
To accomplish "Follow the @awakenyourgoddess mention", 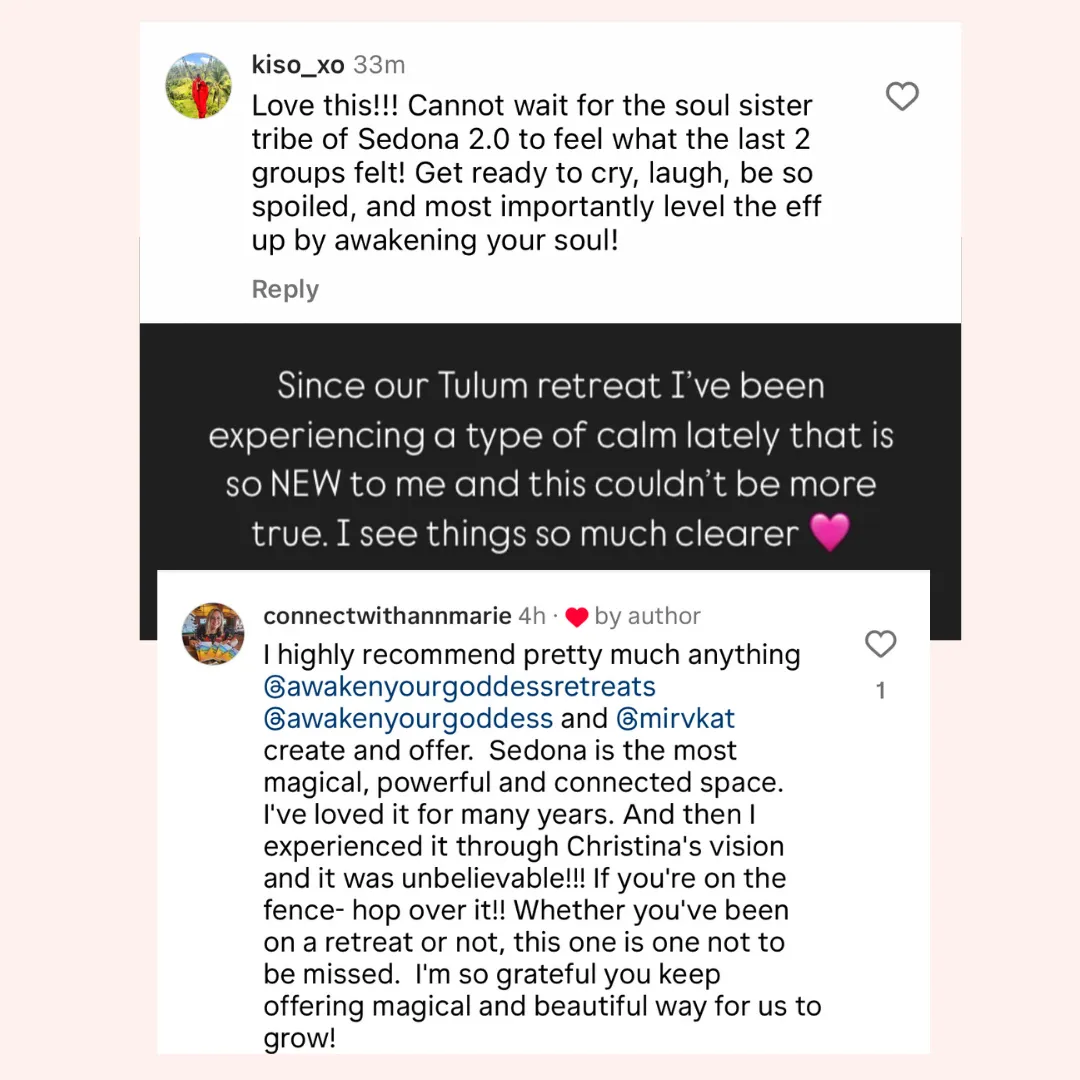I will click(x=408, y=718).
